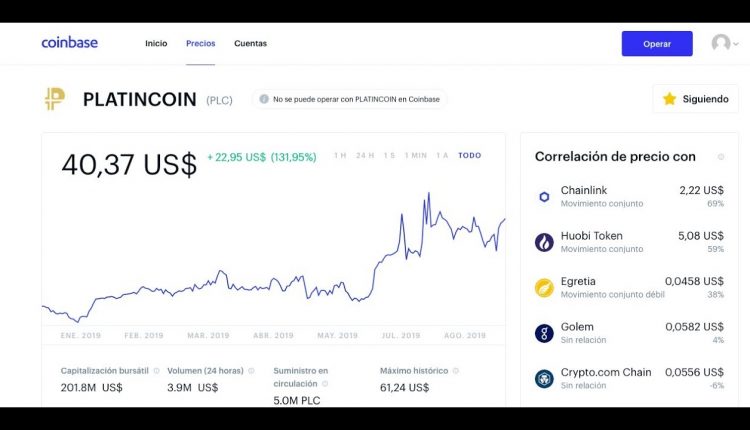Go to the Inicio tab
Screen dimensions: 750x430
[156, 43]
